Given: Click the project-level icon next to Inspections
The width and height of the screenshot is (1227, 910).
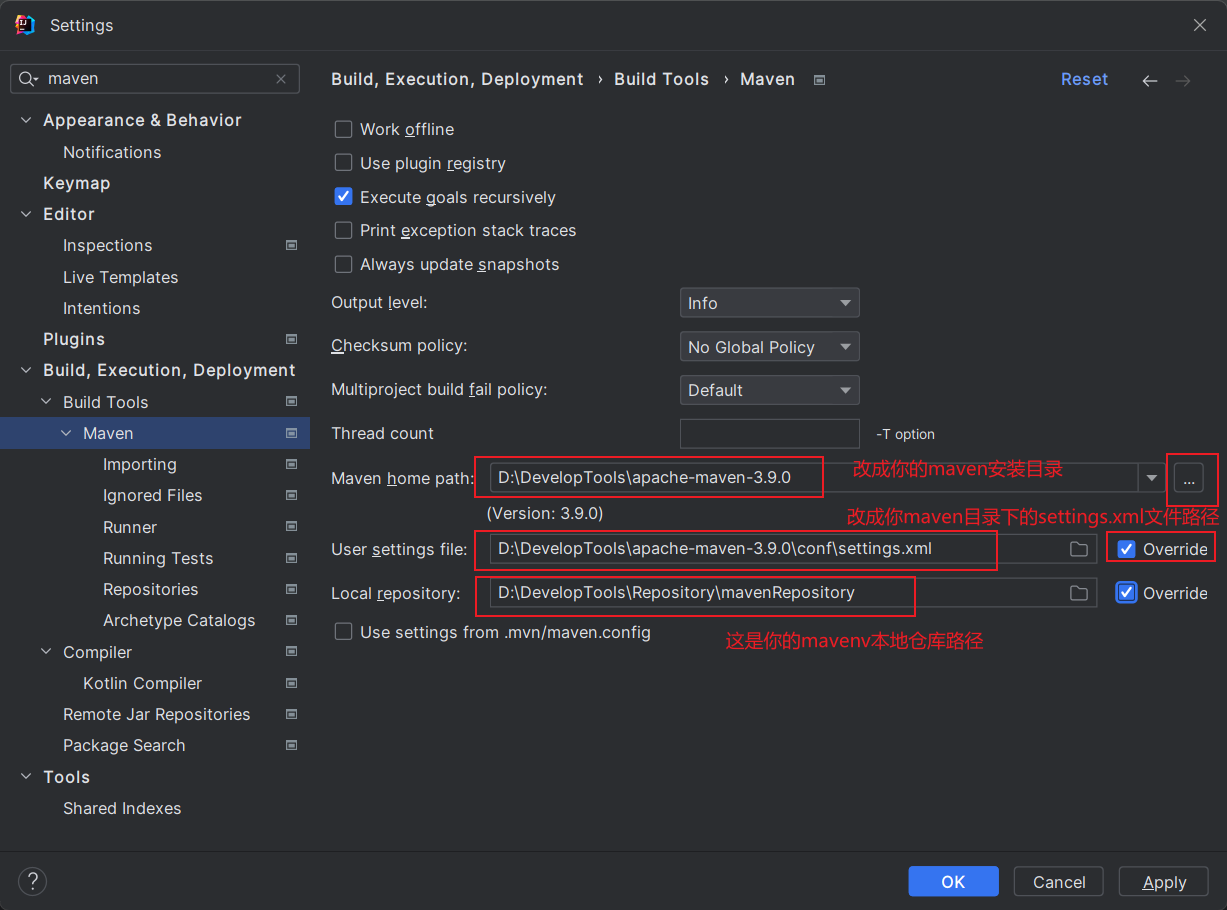Looking at the screenshot, I should (291, 245).
